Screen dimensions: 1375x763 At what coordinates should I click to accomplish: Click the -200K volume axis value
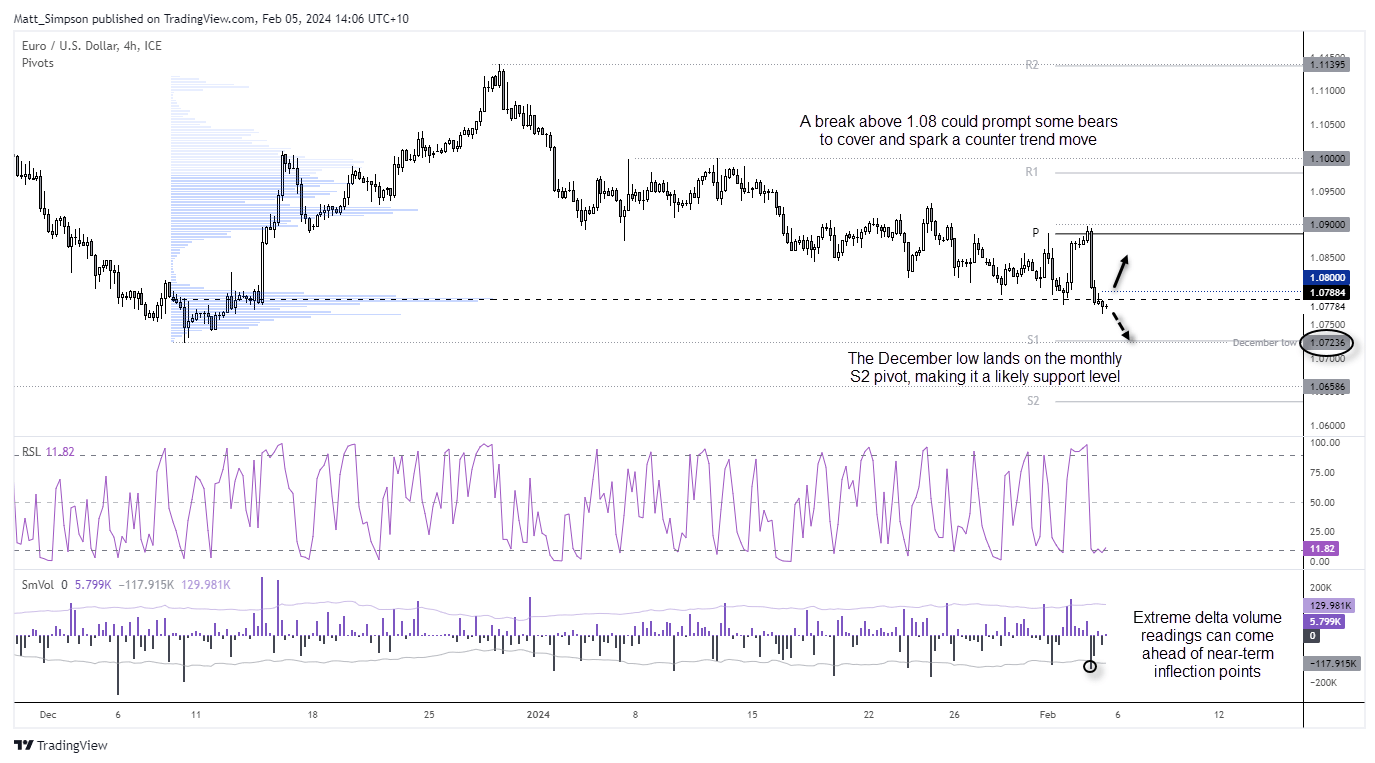tap(1323, 682)
